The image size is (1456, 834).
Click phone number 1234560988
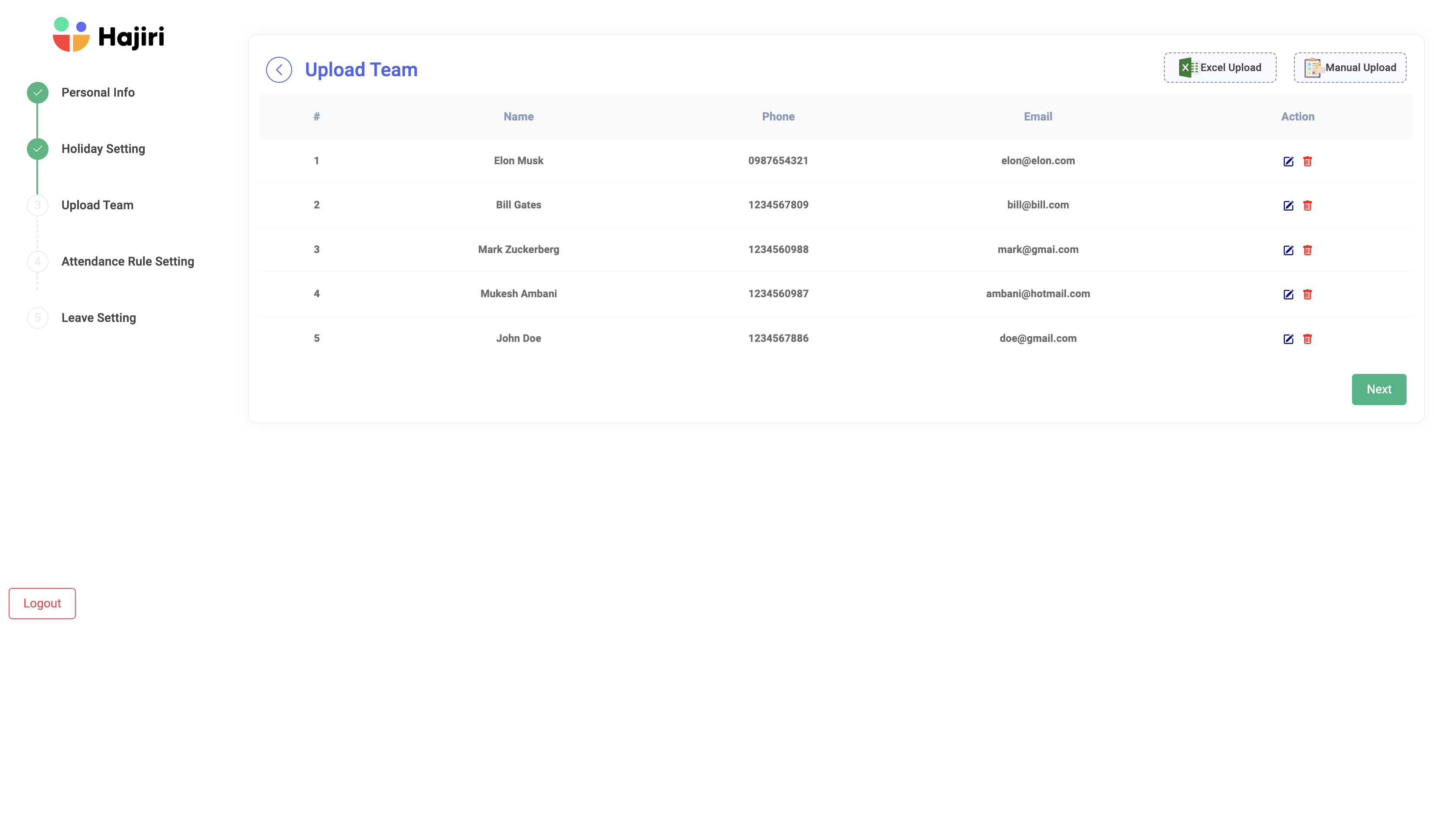(778, 250)
